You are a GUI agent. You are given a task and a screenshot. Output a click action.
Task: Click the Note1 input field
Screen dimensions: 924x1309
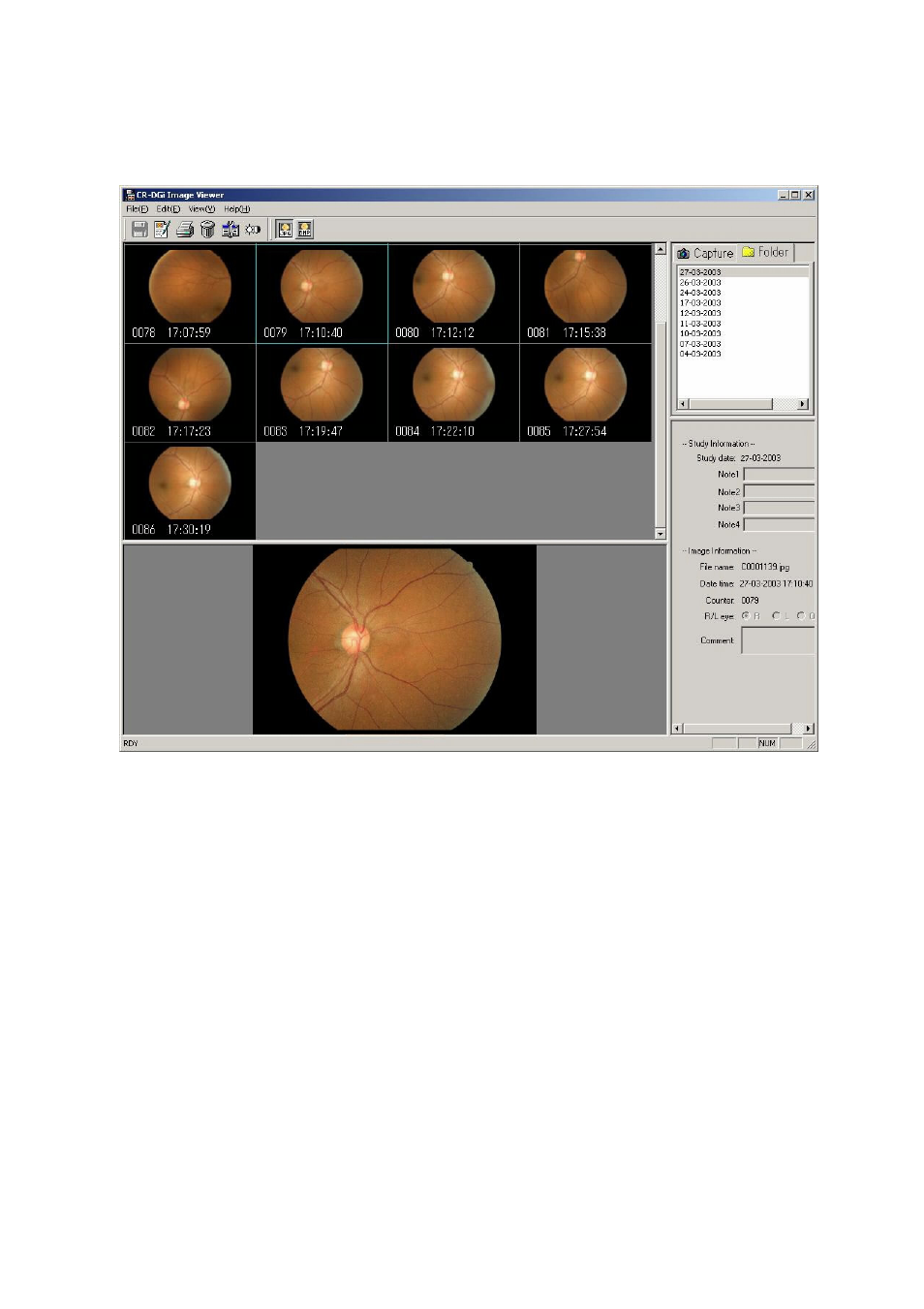tap(779, 475)
